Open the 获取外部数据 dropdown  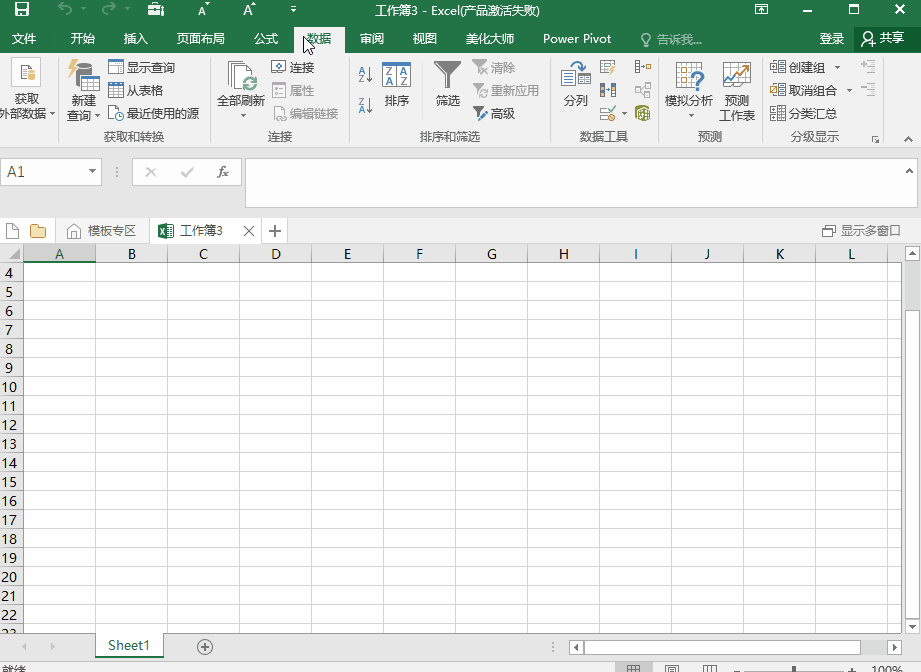26,90
